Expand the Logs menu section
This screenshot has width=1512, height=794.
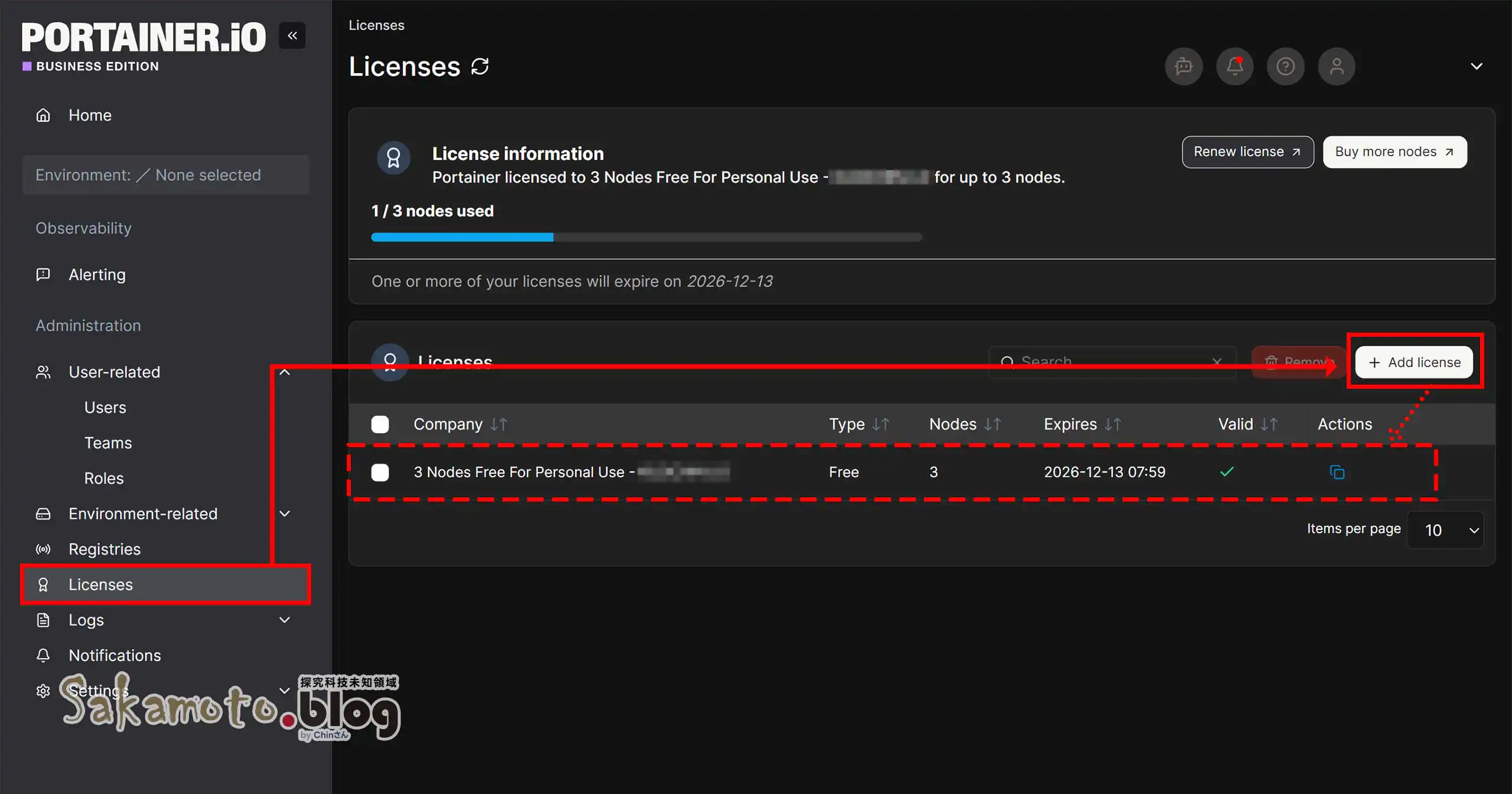coord(284,620)
